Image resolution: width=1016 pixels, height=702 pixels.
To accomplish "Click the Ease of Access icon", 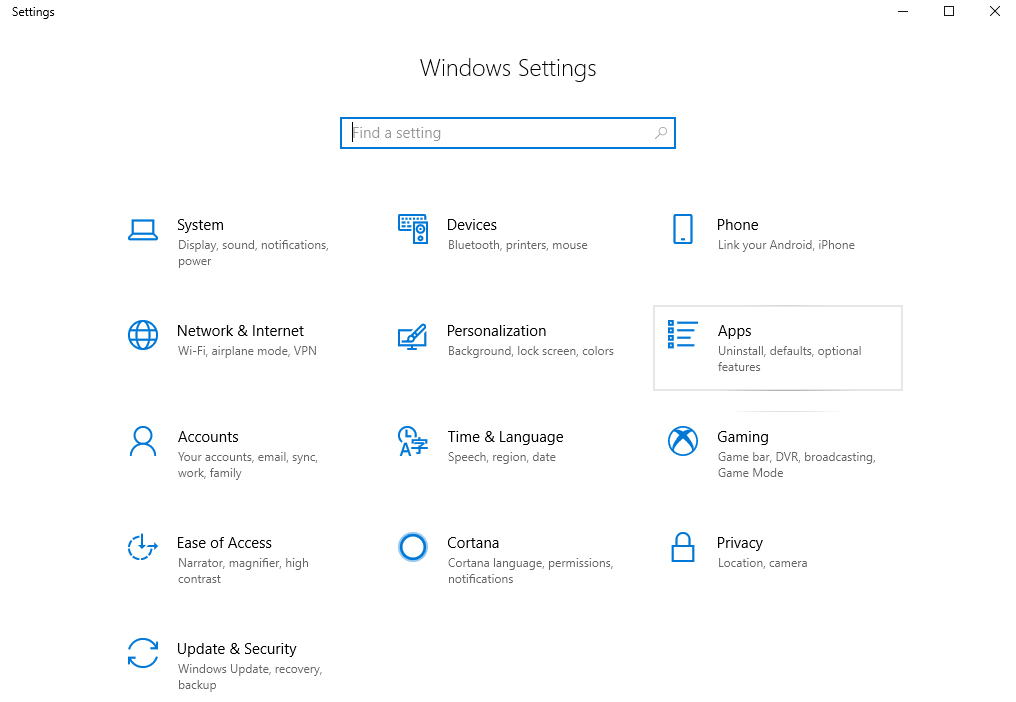I will 143,547.
